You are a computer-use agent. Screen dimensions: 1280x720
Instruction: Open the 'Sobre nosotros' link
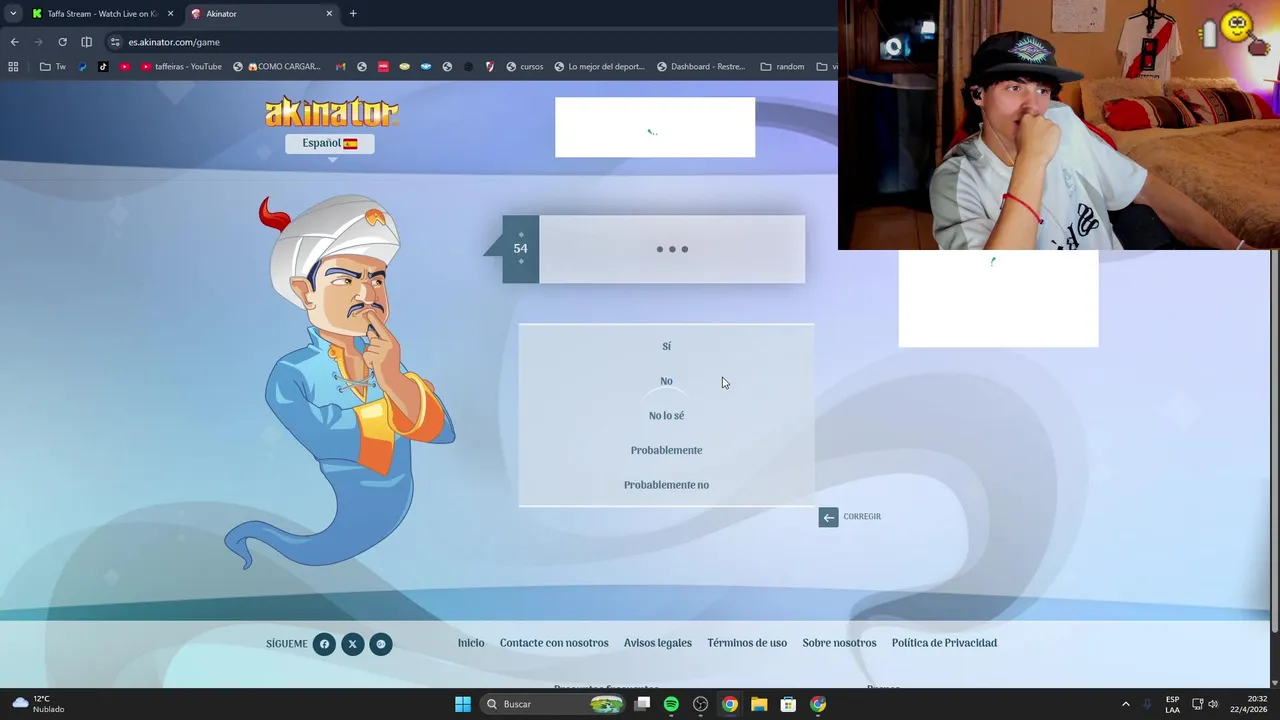[x=839, y=643]
